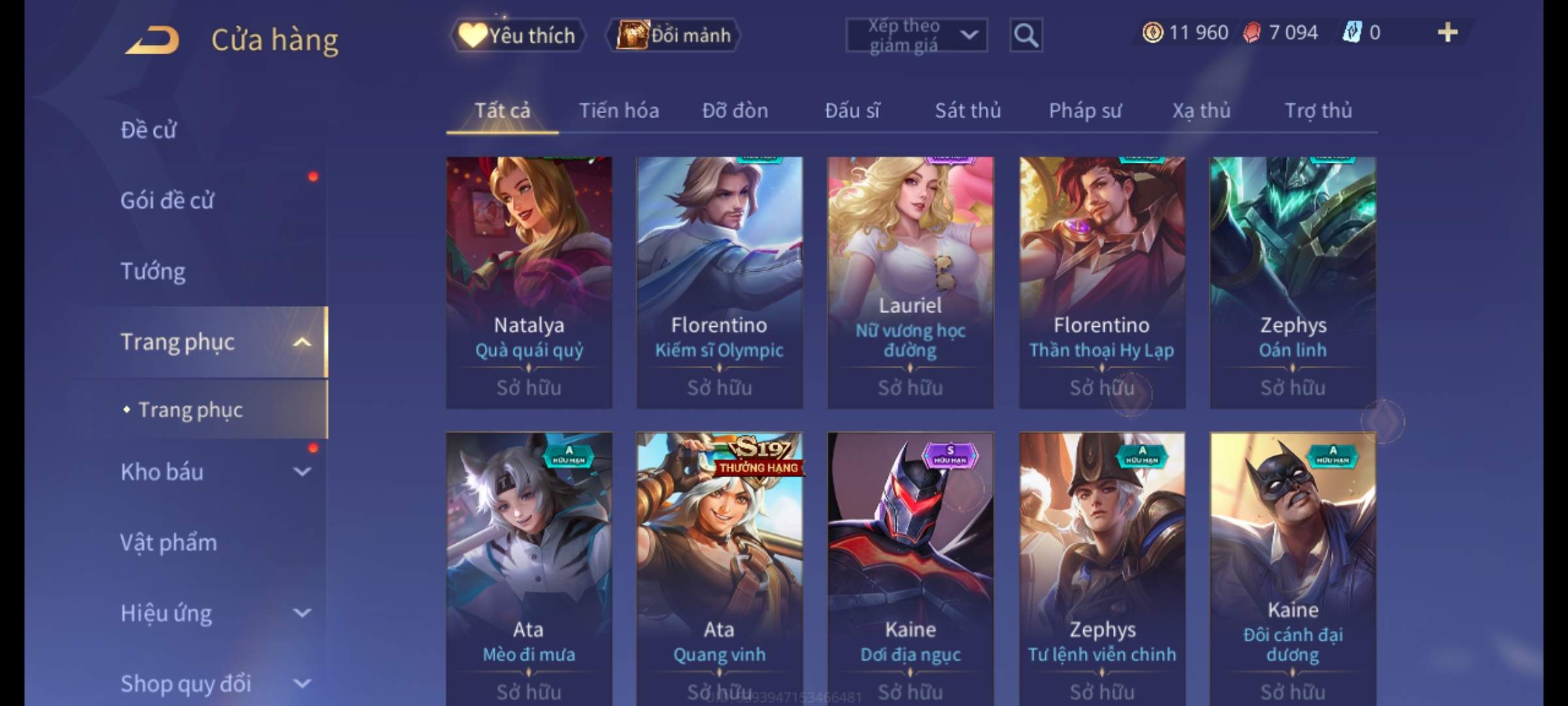
Task: Click the blue voucher currency icon
Action: (x=1351, y=32)
